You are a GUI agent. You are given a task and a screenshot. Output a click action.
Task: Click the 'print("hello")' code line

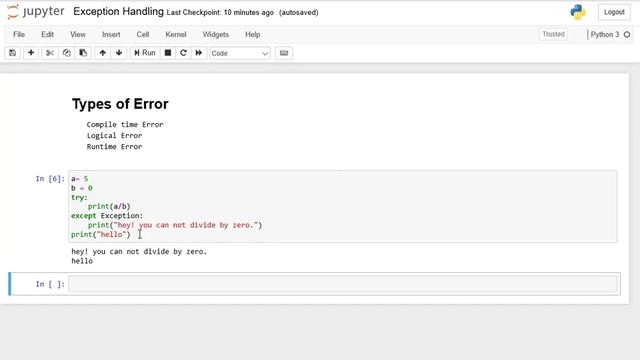(101, 234)
